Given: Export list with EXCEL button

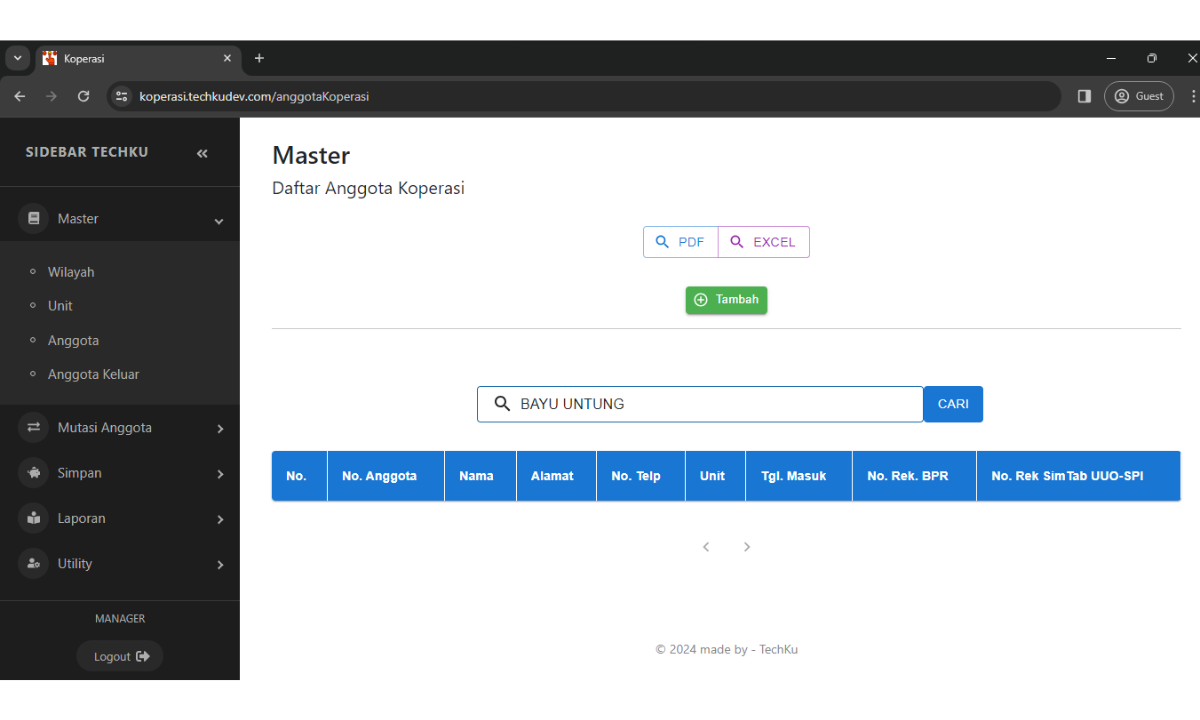Looking at the screenshot, I should pyautogui.click(x=764, y=242).
